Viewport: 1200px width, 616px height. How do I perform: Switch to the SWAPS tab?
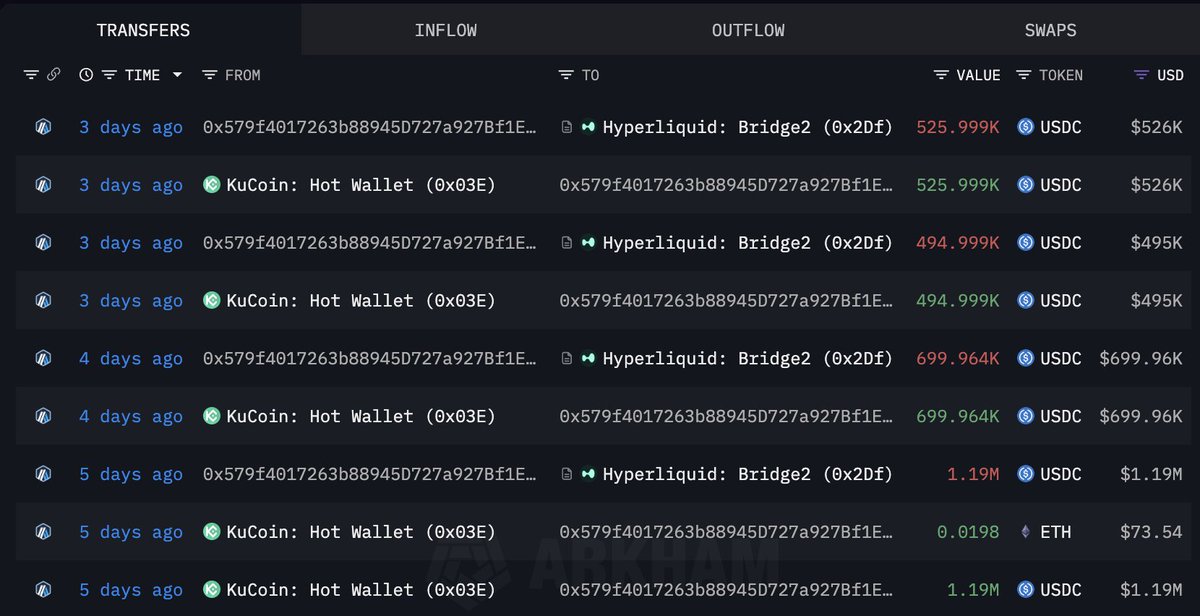[x=1050, y=30]
